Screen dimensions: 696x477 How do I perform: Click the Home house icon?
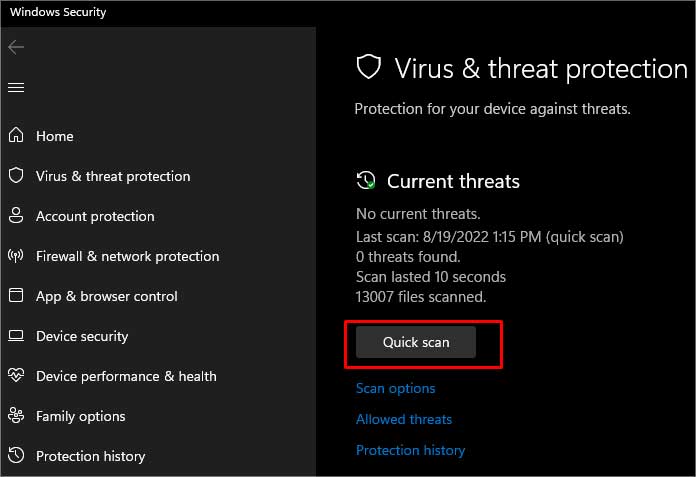click(16, 135)
